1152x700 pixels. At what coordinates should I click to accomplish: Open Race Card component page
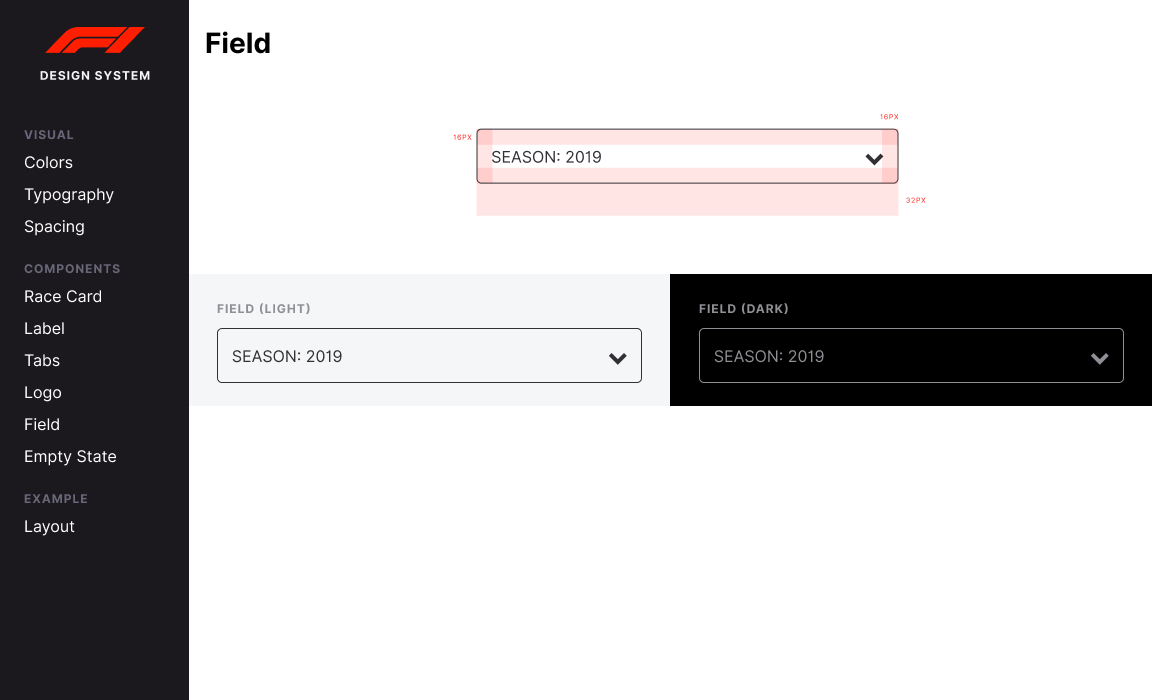point(63,297)
